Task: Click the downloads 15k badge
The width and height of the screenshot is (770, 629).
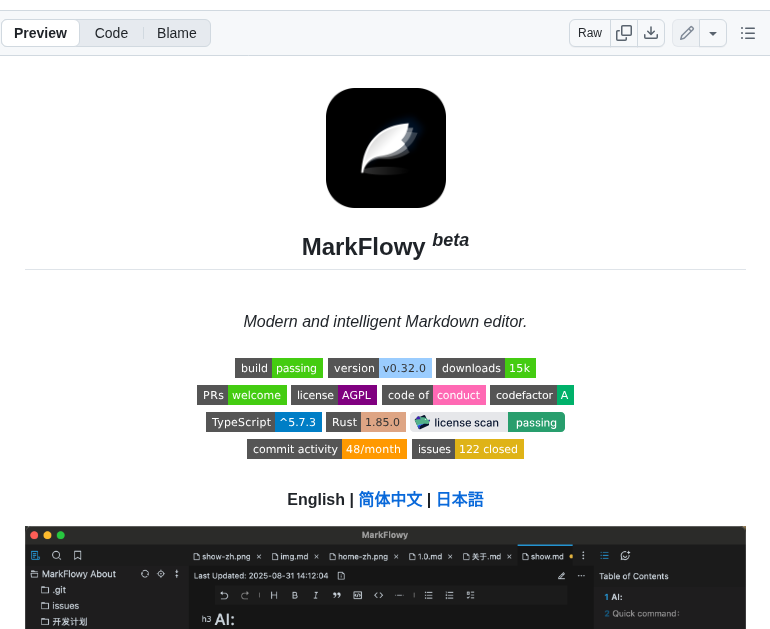Action: tap(486, 368)
